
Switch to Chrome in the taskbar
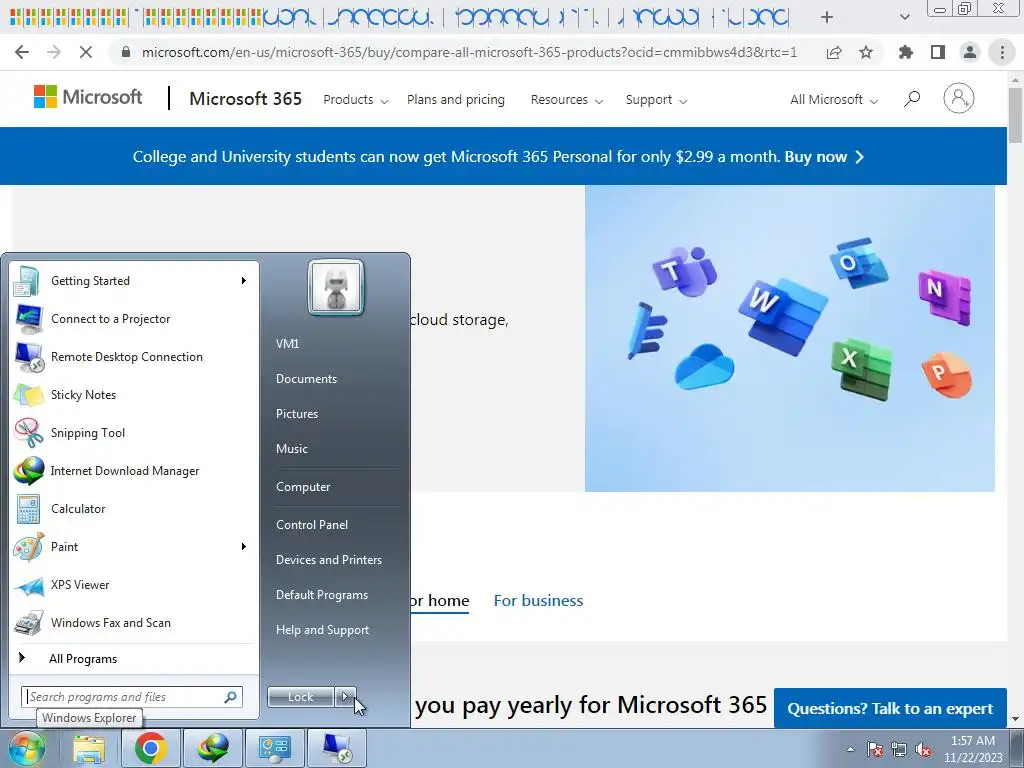151,748
